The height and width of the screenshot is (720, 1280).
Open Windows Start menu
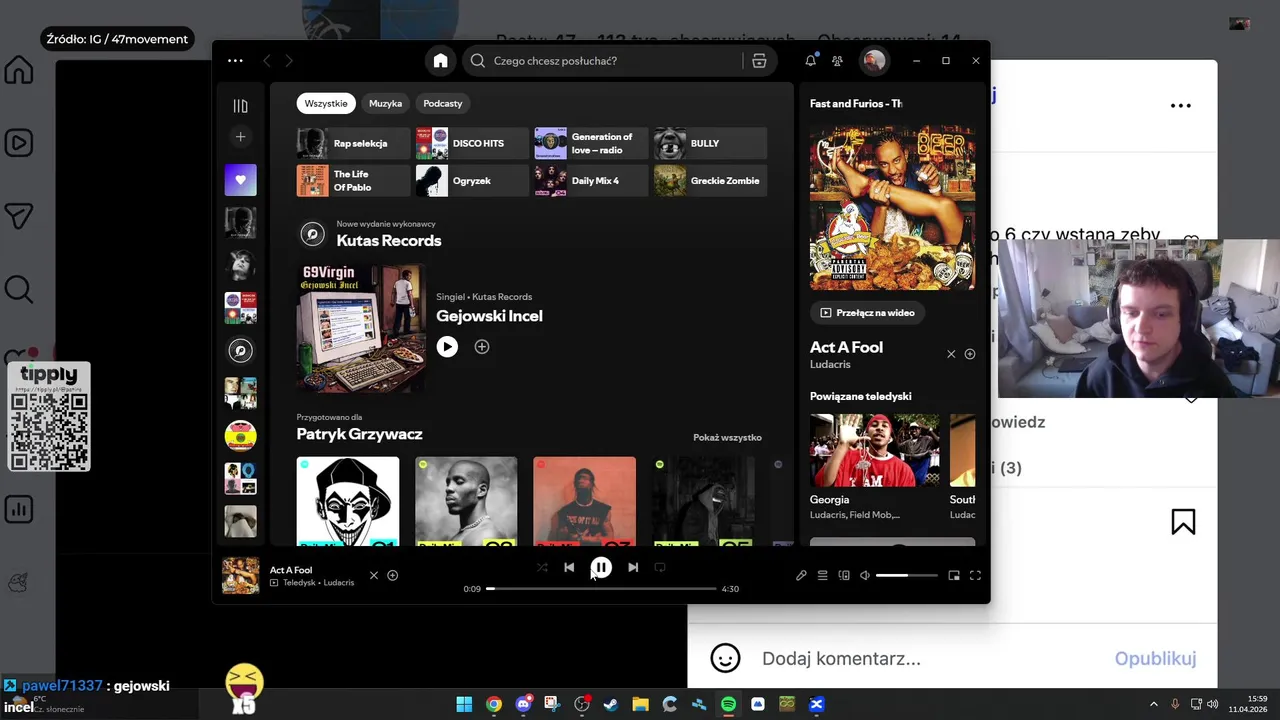pos(464,704)
